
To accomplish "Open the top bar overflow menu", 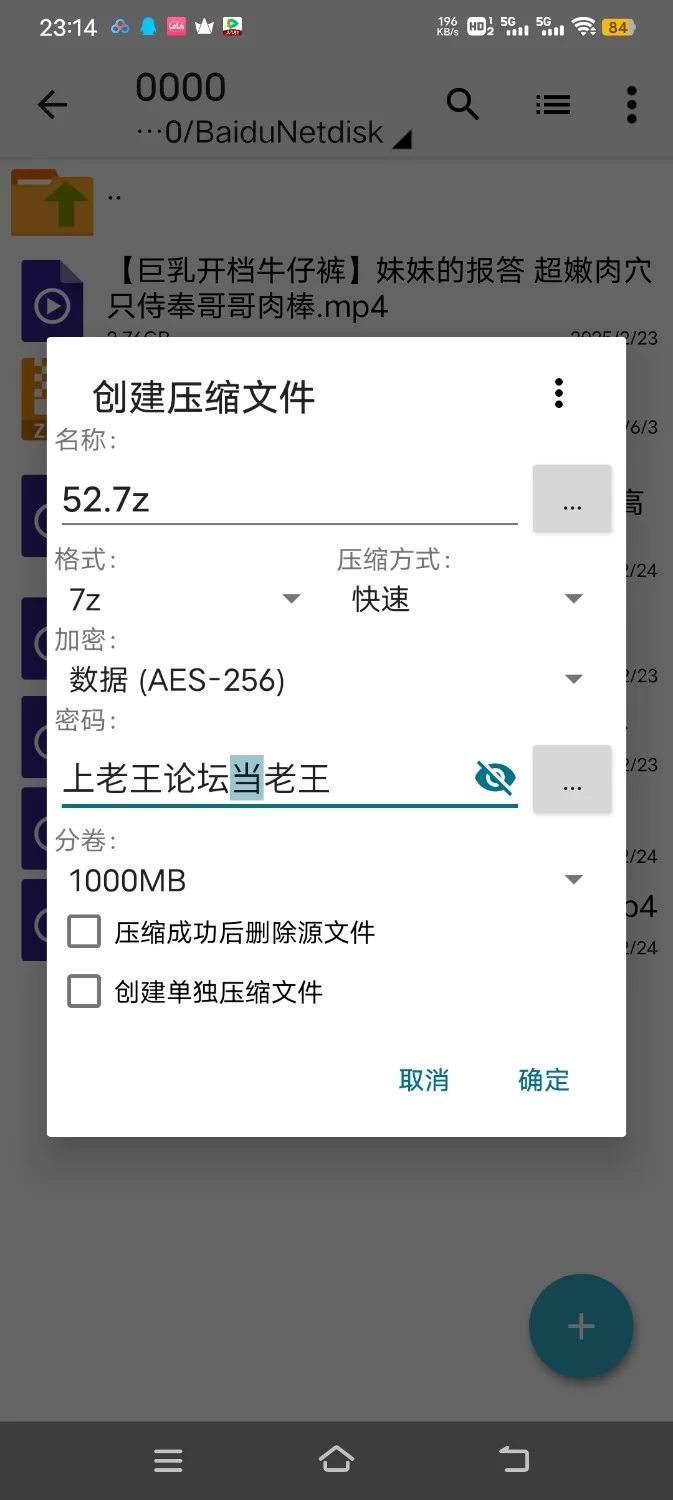I will pyautogui.click(x=631, y=104).
